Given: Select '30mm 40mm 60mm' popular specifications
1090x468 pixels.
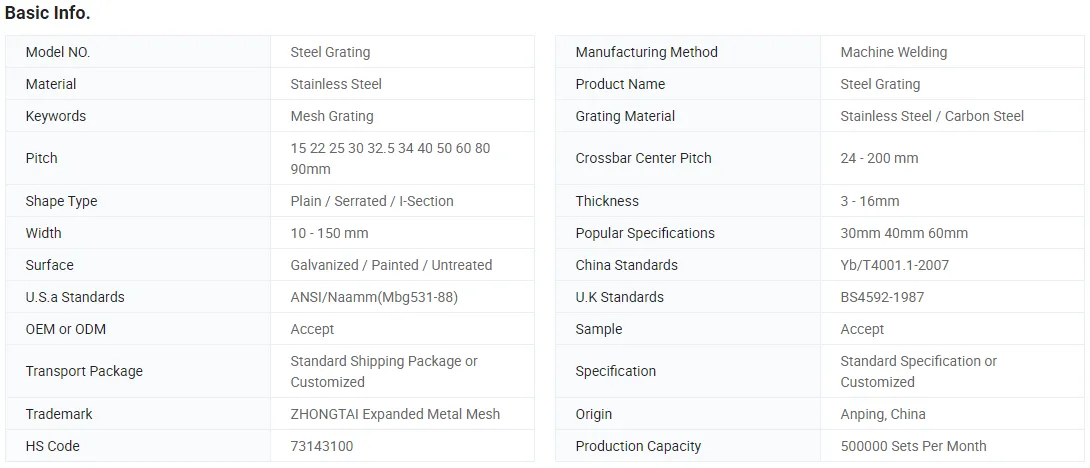Looking at the screenshot, I should tap(904, 233).
